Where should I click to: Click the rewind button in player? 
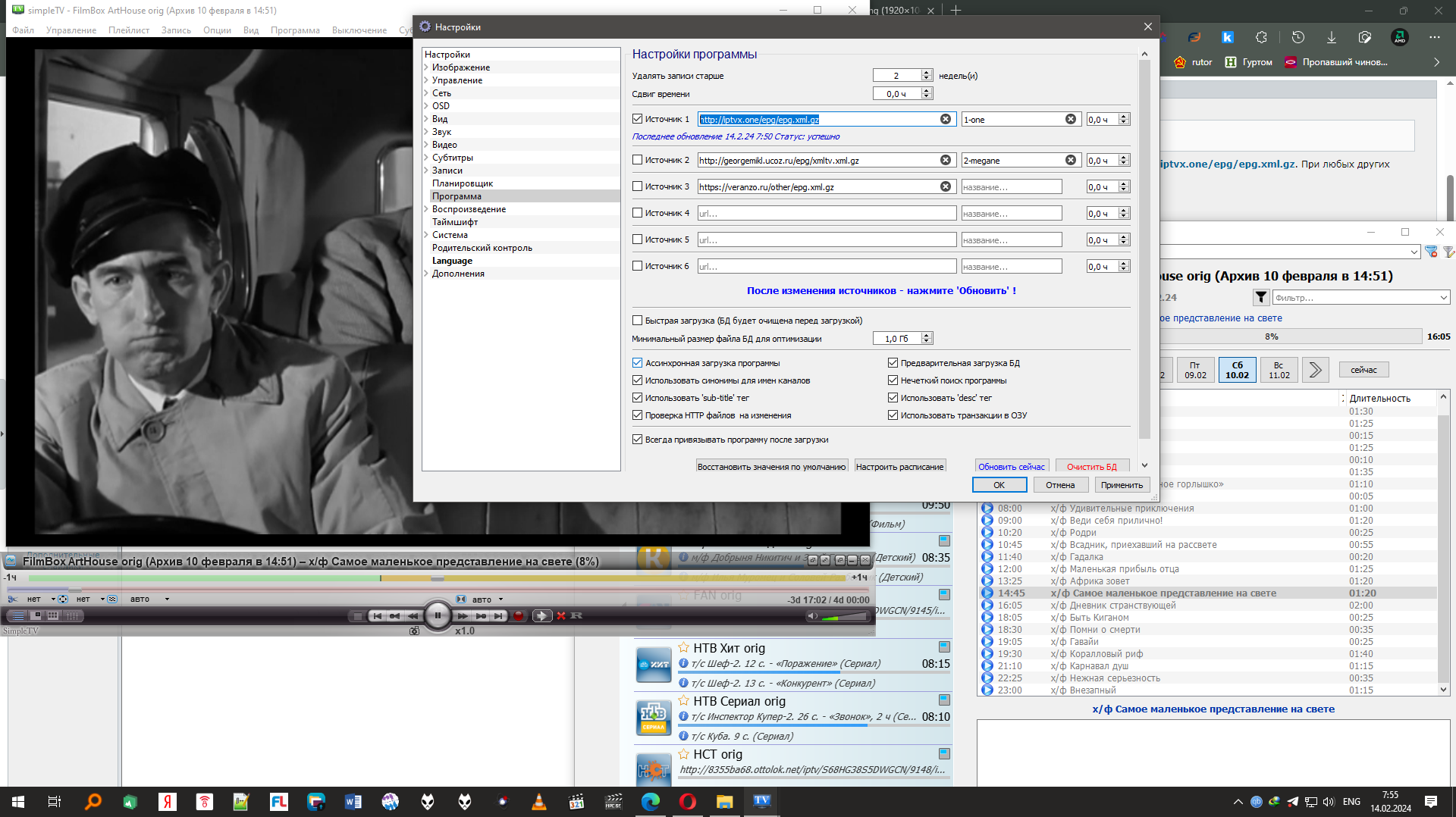tap(413, 616)
